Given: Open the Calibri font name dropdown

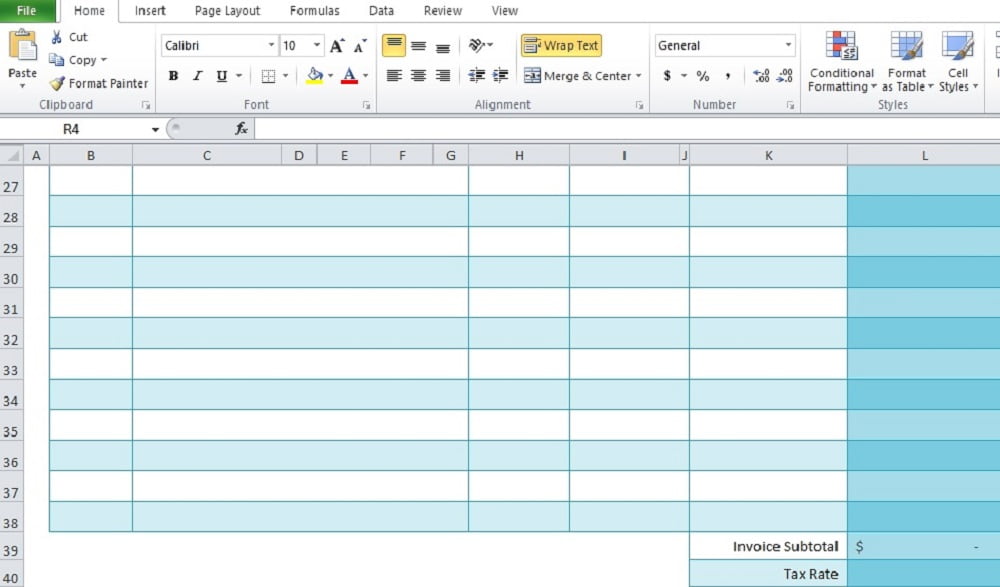Looking at the screenshot, I should 271,46.
